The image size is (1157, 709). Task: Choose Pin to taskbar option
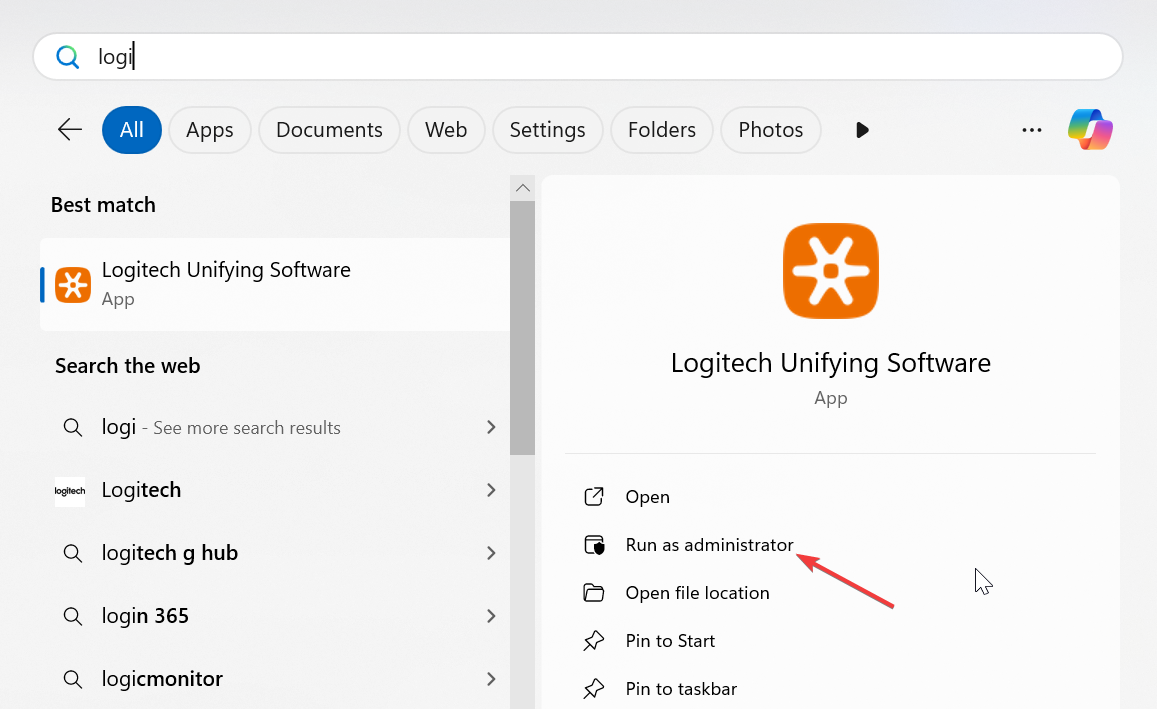(x=680, y=688)
